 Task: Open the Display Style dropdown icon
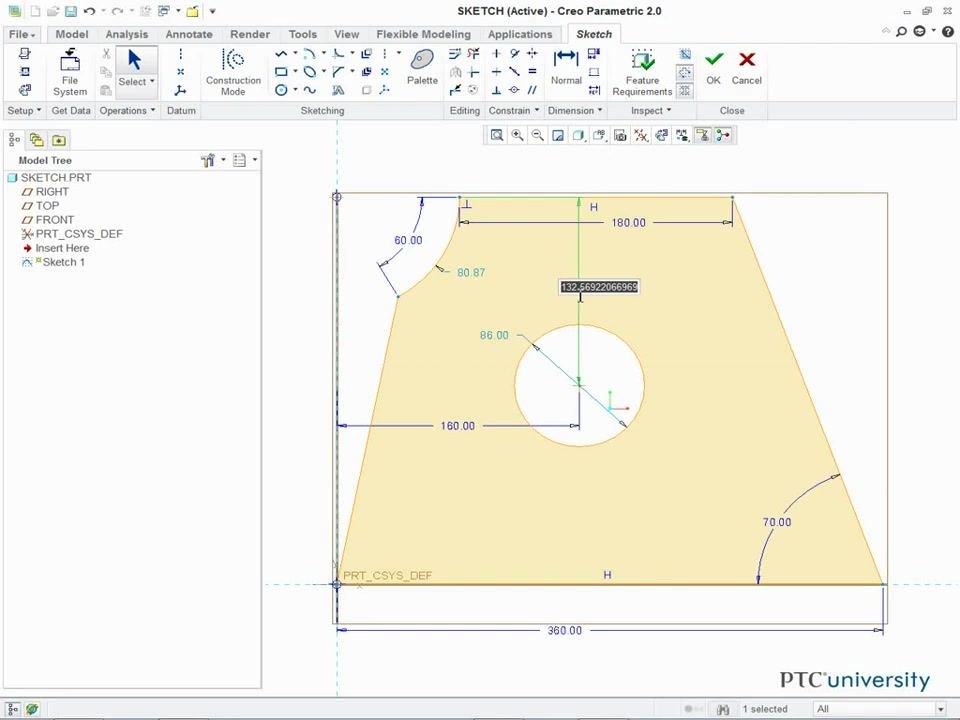click(x=579, y=135)
